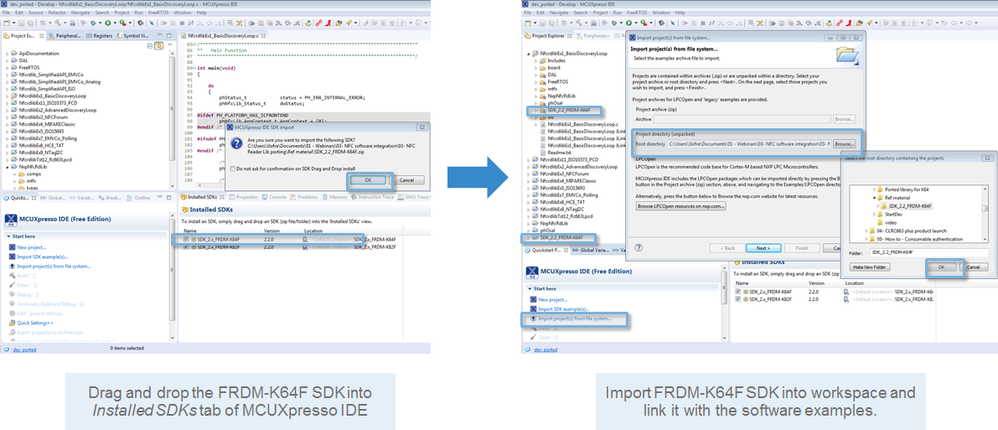
Task: Click the folder icon in Import project(s) dialog header
Action: [x=847, y=55]
